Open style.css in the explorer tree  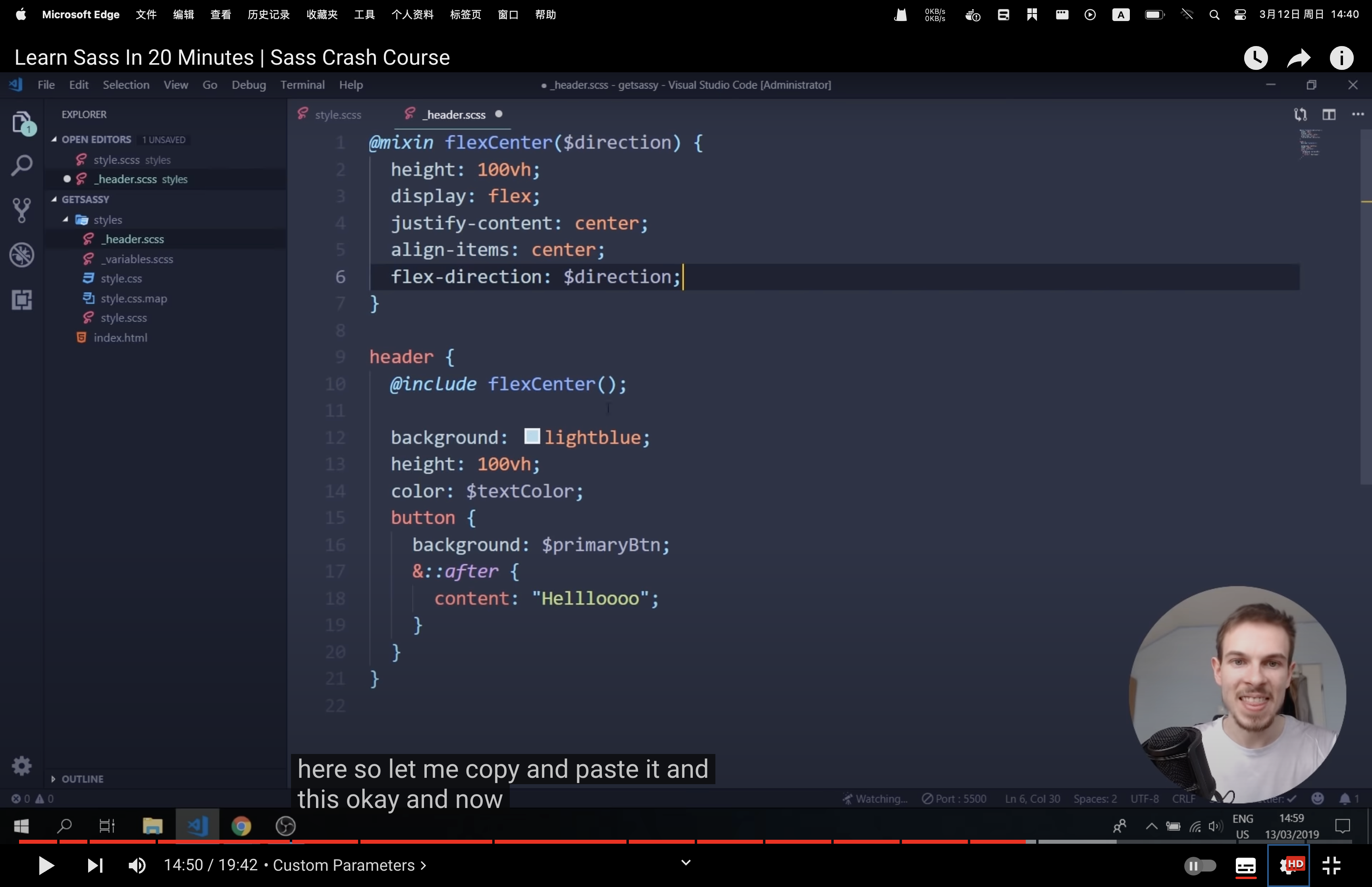tap(121, 279)
